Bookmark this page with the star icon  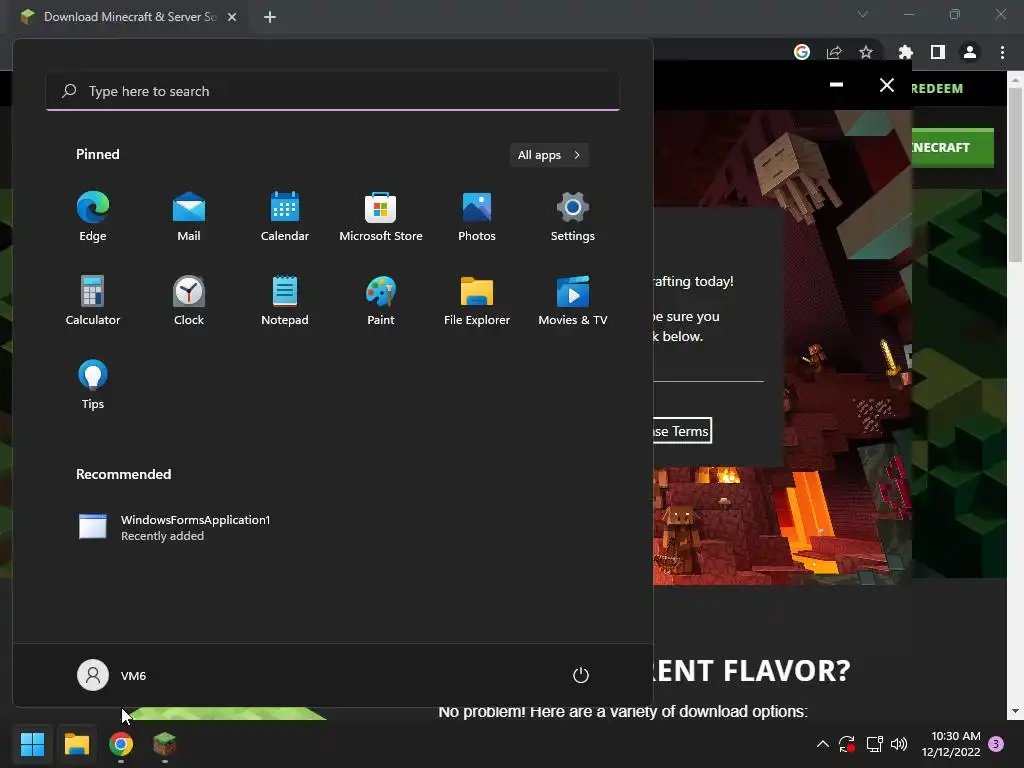(866, 52)
